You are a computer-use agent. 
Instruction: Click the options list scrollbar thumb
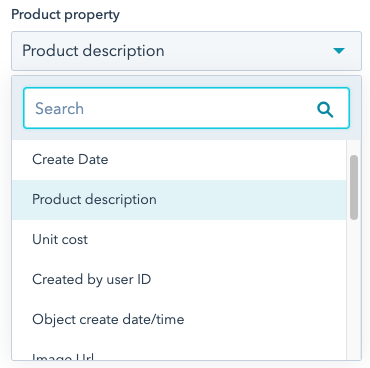coord(354,187)
